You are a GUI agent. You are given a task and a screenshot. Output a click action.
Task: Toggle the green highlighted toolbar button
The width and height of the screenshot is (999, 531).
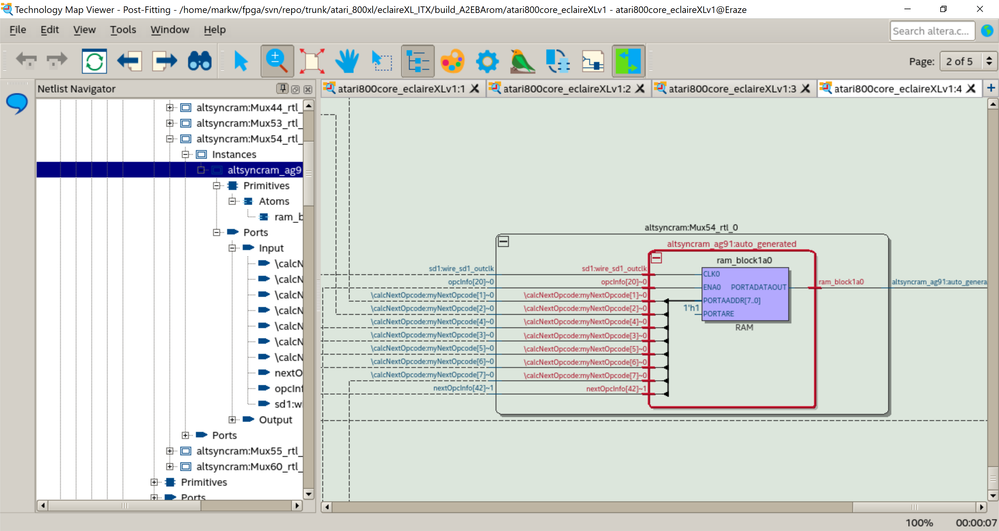628,61
